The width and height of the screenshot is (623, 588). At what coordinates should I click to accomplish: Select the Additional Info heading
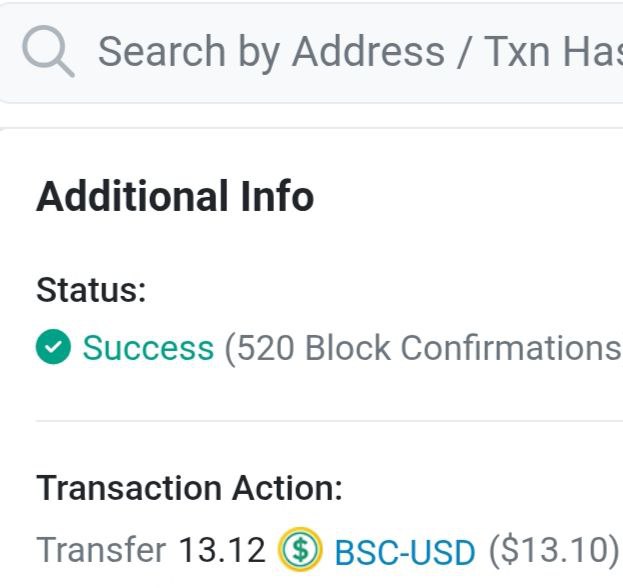coord(175,197)
